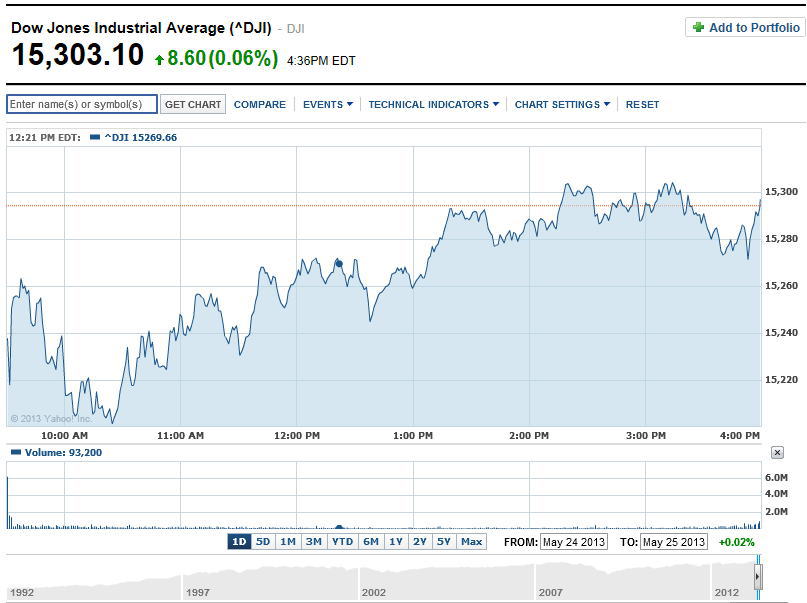Click RESET to restore the chart

pos(642,105)
